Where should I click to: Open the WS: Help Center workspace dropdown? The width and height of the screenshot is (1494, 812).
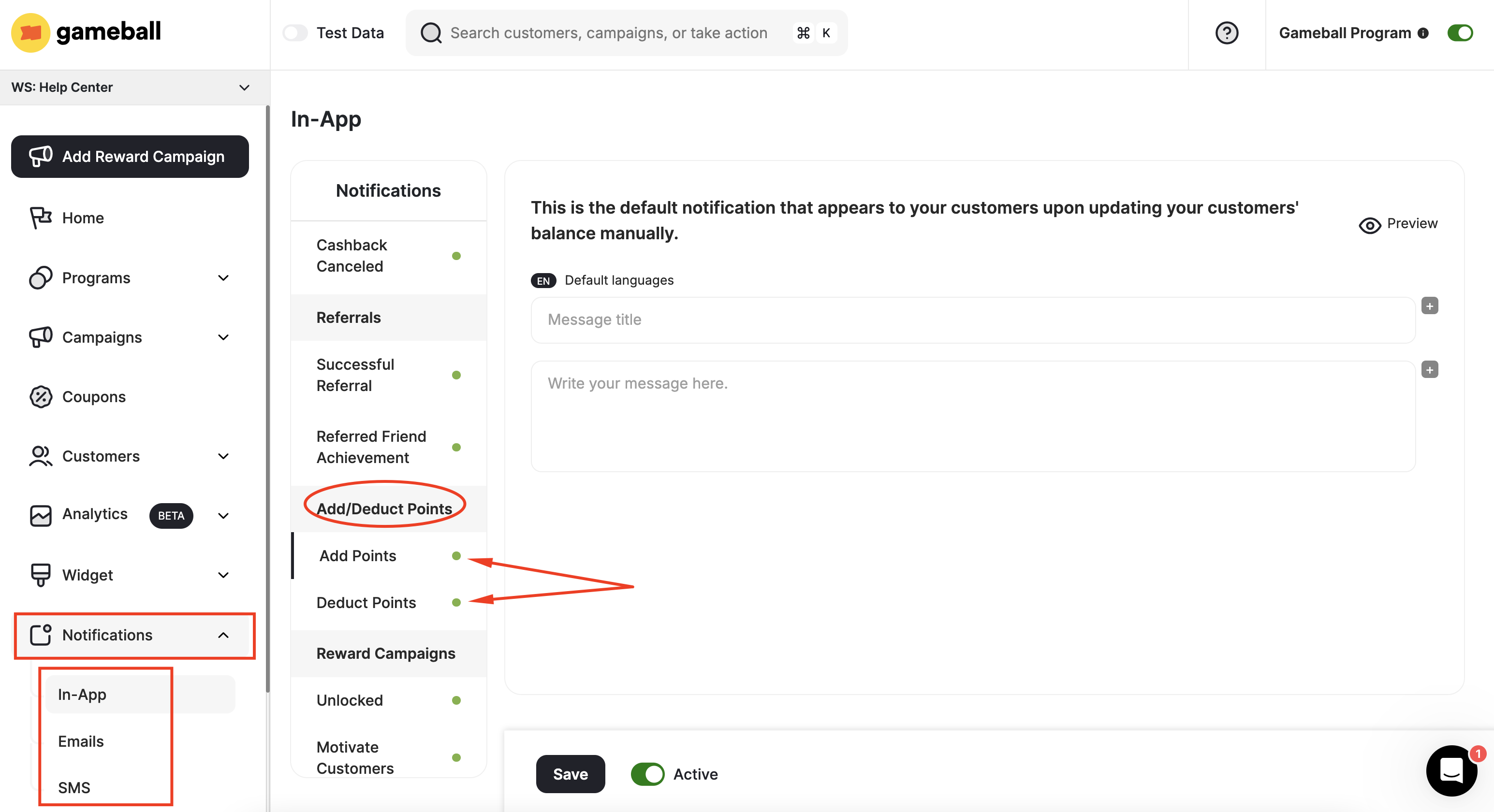tap(244, 87)
